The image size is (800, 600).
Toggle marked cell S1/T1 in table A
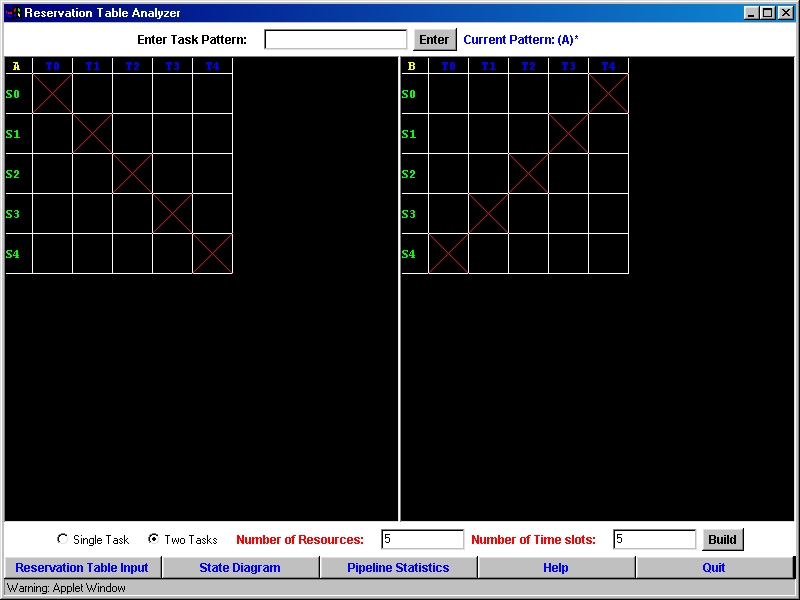93,134
